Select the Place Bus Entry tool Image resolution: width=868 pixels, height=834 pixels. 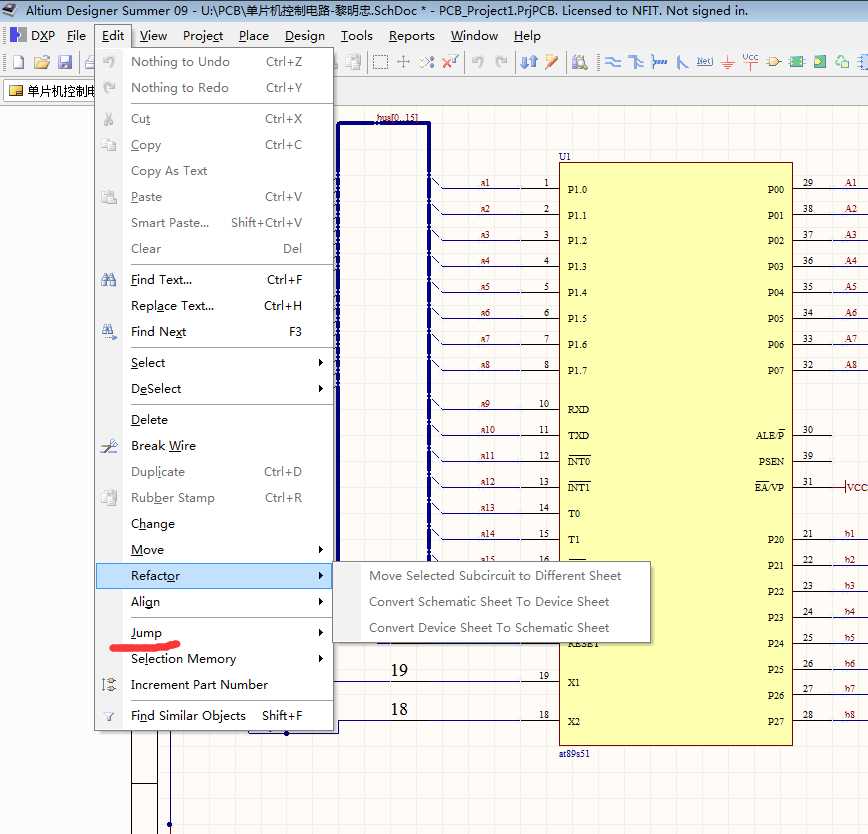click(681, 62)
